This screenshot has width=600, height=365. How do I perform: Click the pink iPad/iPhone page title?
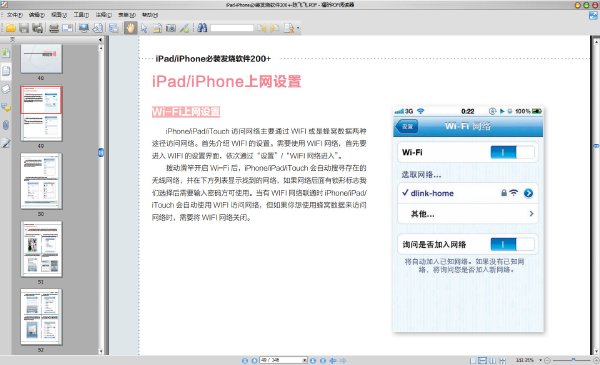click(x=227, y=81)
